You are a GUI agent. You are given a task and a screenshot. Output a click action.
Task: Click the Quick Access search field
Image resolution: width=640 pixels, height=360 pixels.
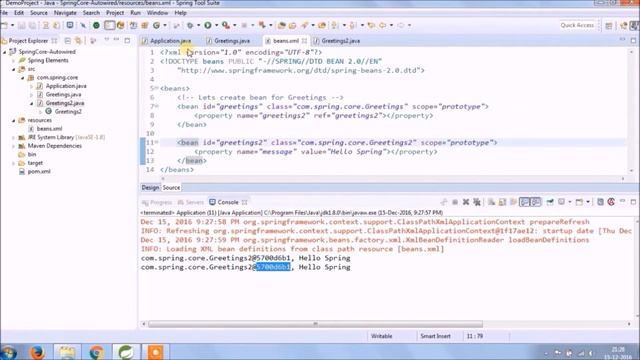(577, 25)
